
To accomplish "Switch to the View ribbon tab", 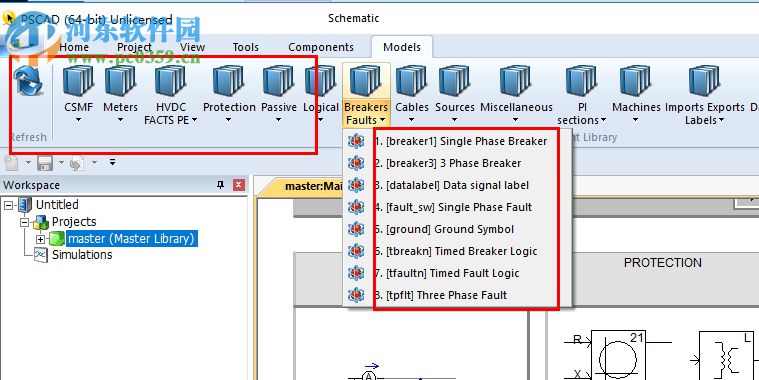I will 192,47.
